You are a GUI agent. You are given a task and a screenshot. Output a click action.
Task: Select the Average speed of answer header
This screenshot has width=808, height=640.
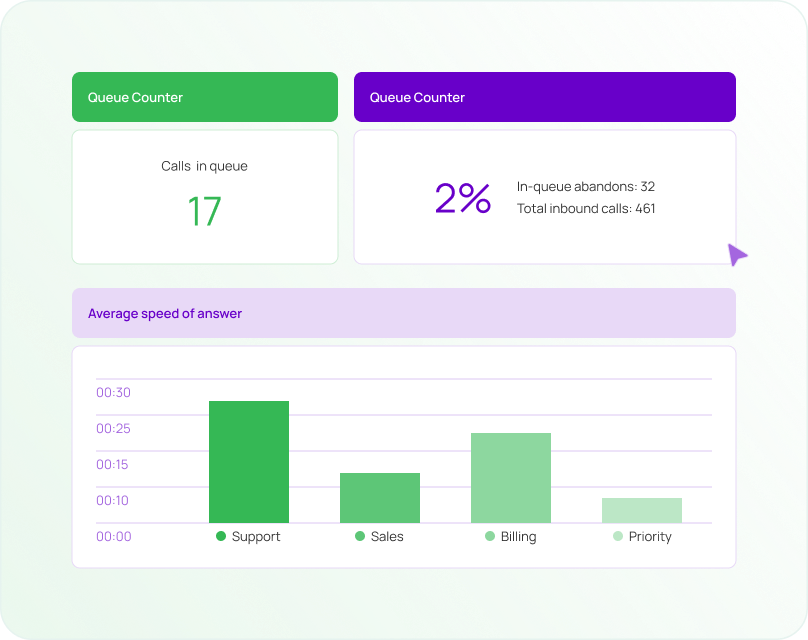click(403, 313)
